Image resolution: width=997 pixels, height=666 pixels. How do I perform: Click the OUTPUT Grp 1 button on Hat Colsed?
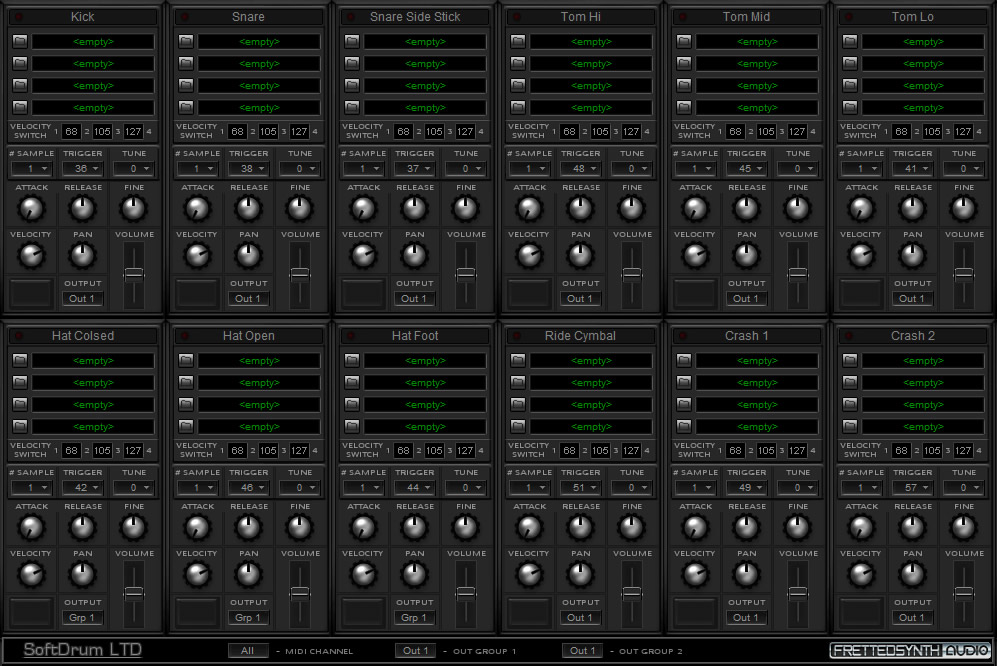click(x=82, y=617)
